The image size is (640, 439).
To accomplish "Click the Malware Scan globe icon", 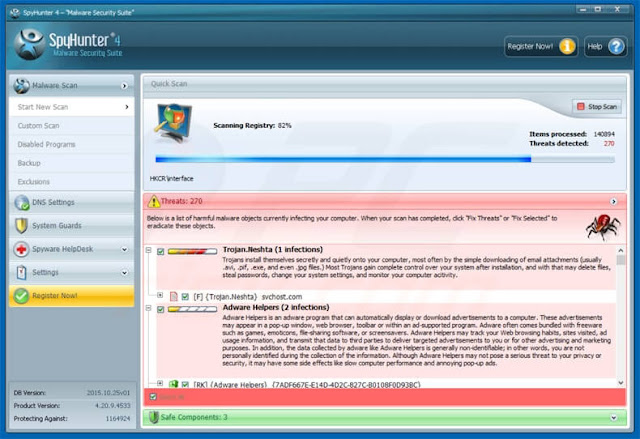I will (21, 86).
